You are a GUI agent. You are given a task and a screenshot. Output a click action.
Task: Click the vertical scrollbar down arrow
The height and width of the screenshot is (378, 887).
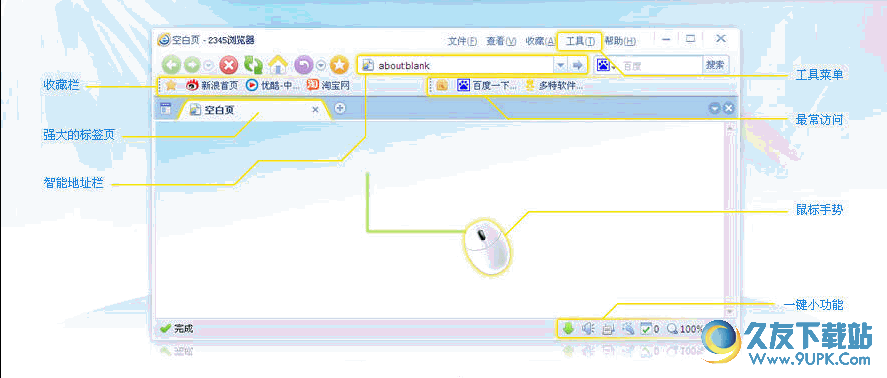pos(730,311)
